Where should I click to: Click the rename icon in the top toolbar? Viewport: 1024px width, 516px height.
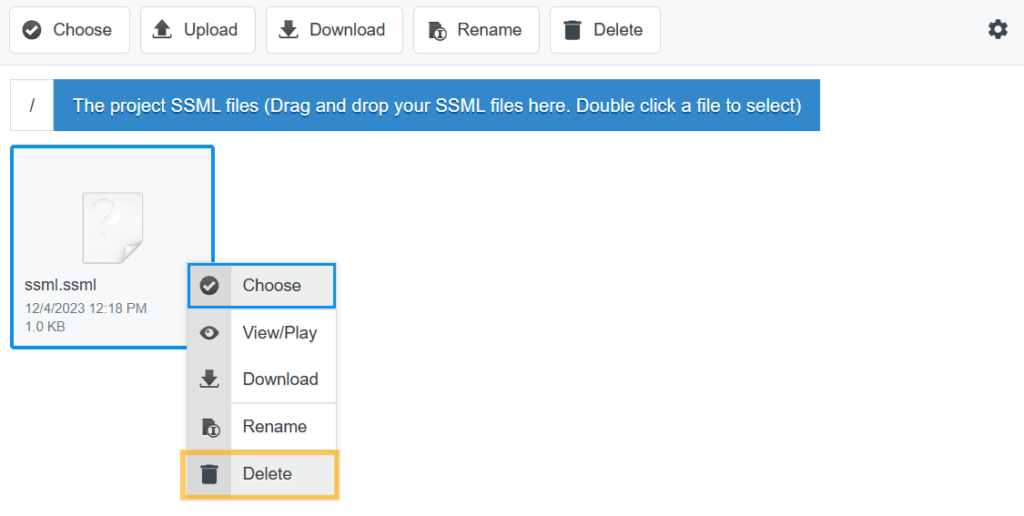(436, 30)
